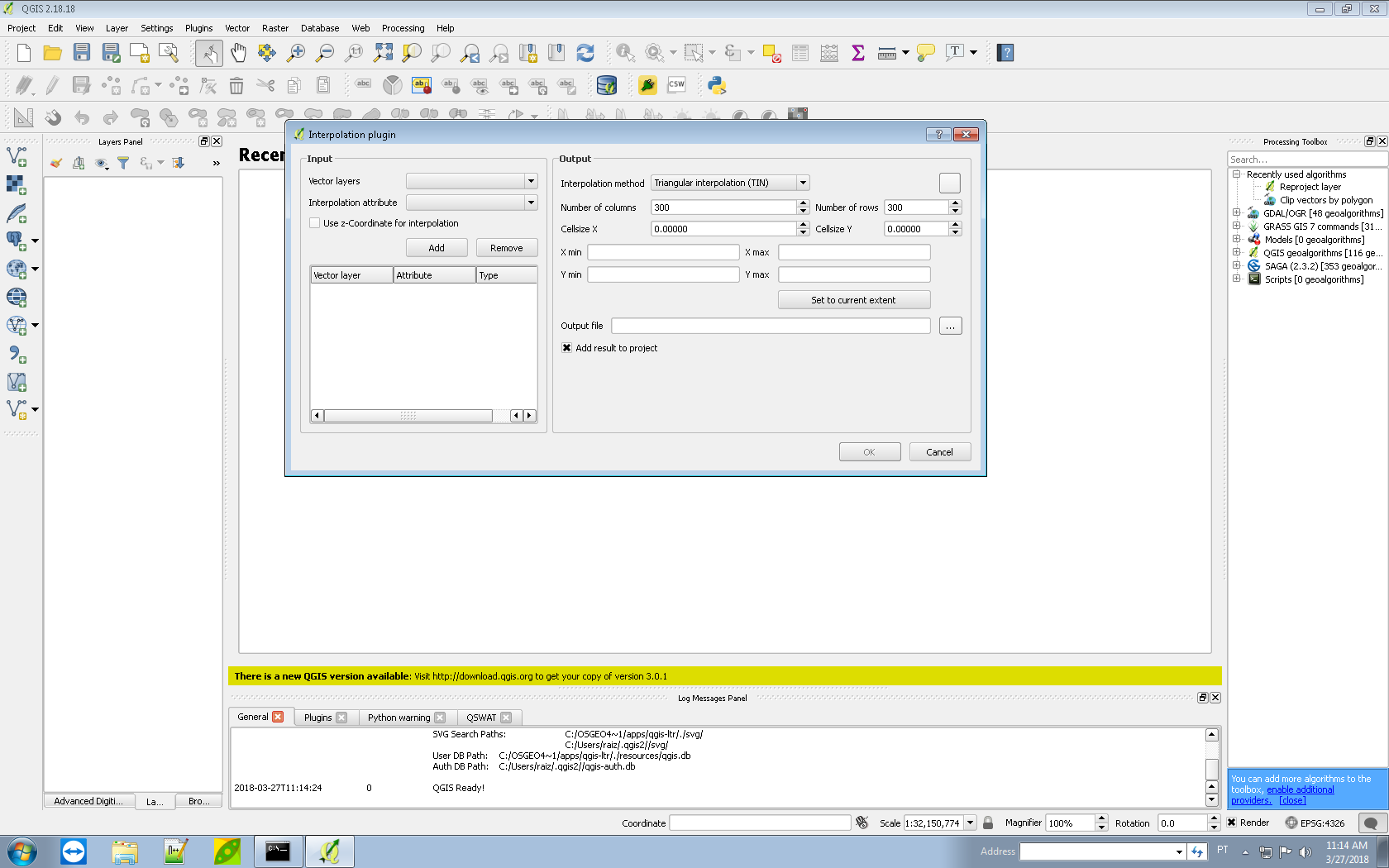
Task: Open the Raster menu
Action: pos(275,28)
